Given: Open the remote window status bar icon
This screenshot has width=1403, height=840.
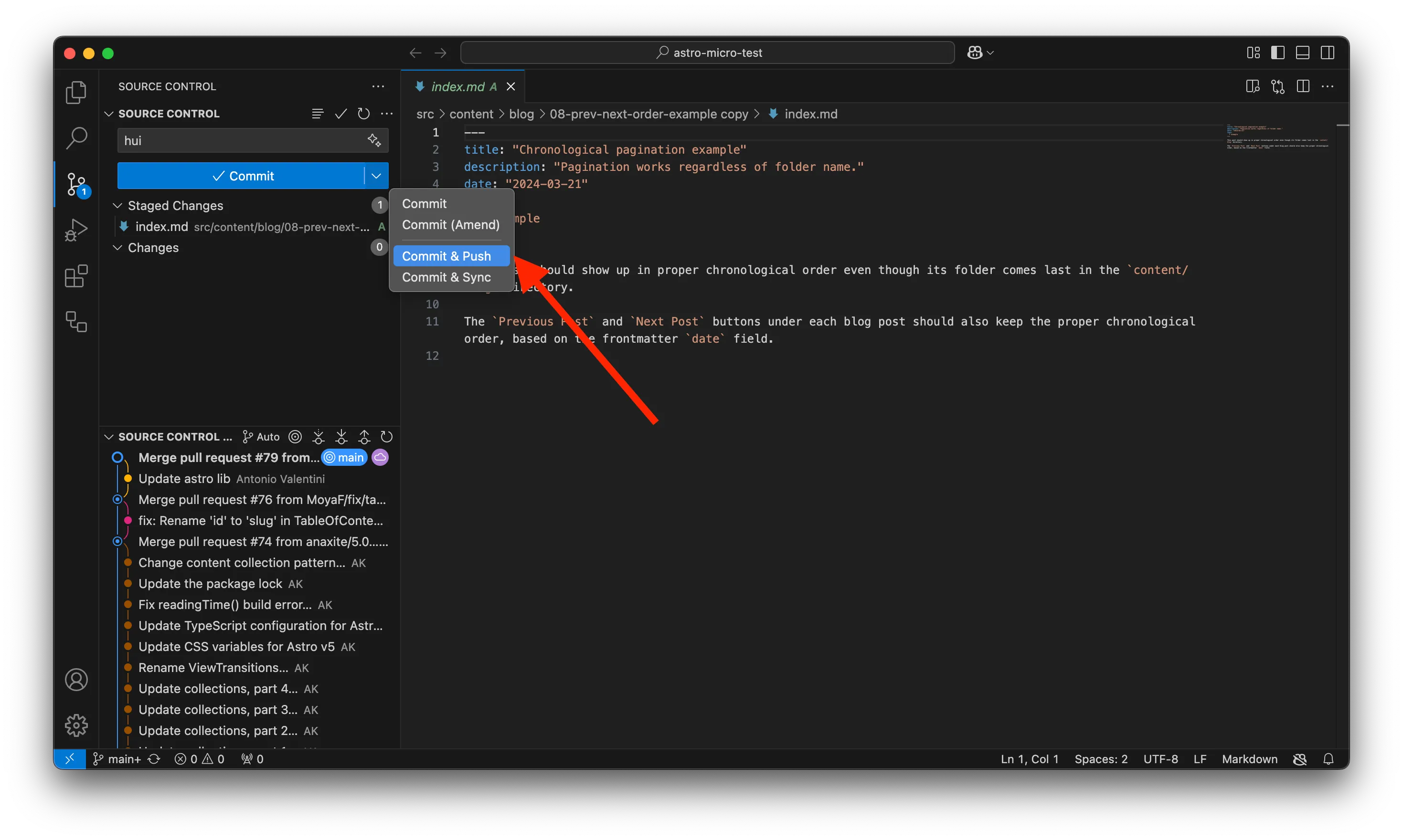Looking at the screenshot, I should click(70, 758).
